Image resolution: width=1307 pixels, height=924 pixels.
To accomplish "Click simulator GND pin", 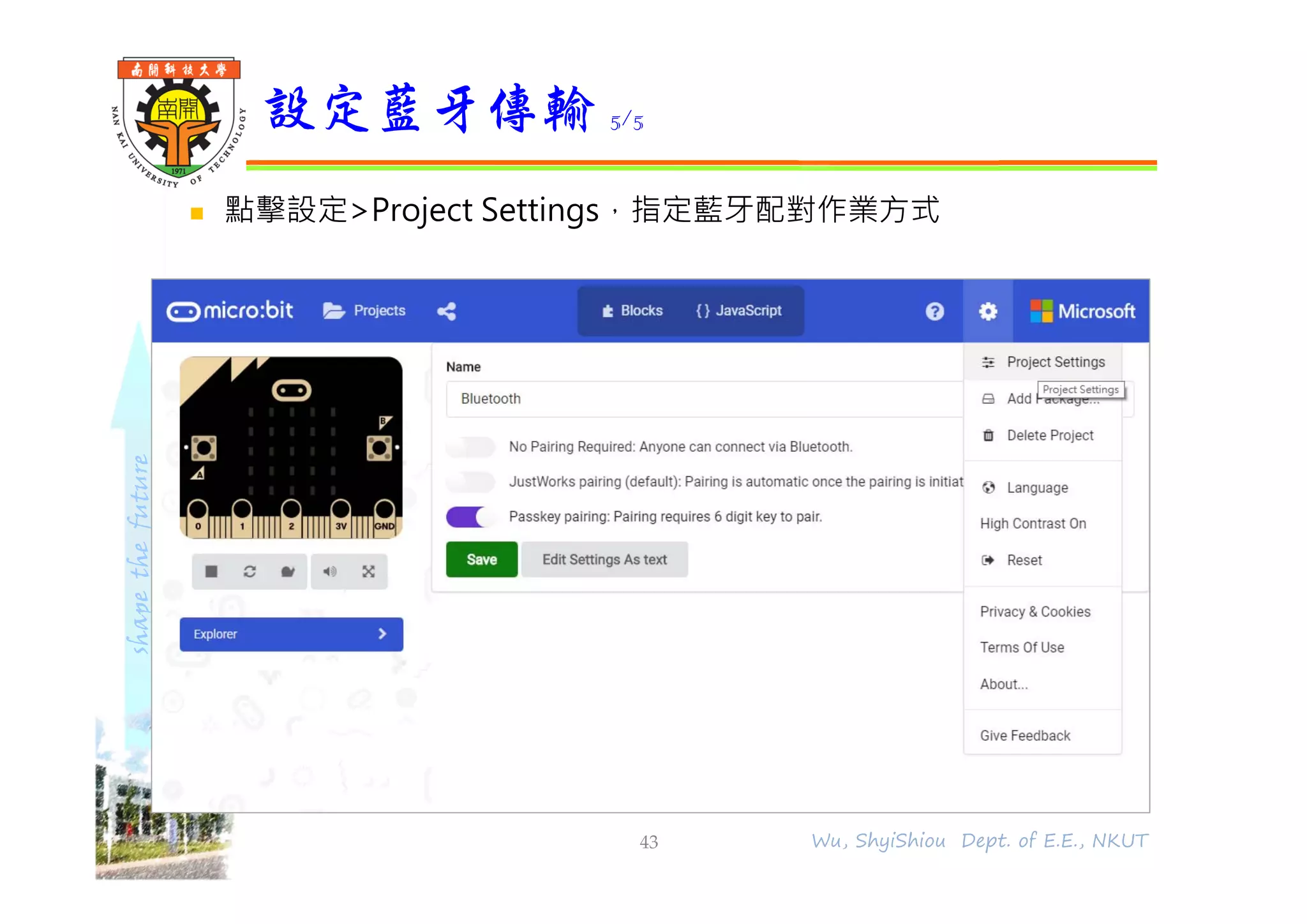I will [384, 518].
